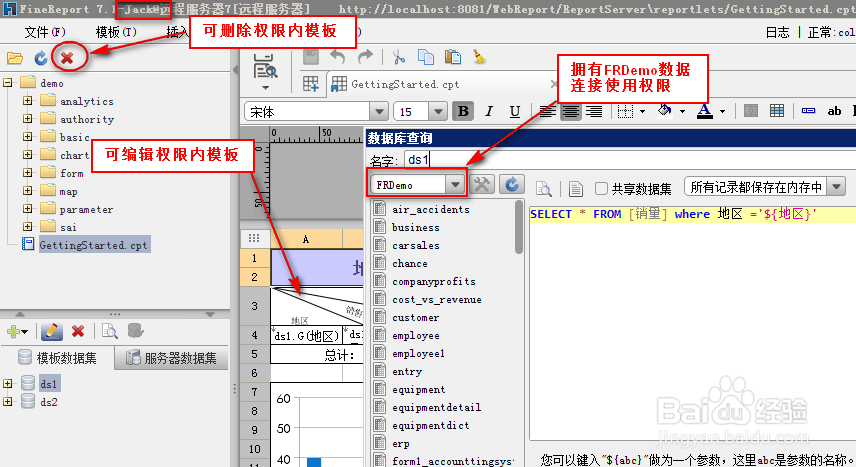Screen dimensions: 856x467
Task: Open the 文件(F) menu
Action: 45,32
